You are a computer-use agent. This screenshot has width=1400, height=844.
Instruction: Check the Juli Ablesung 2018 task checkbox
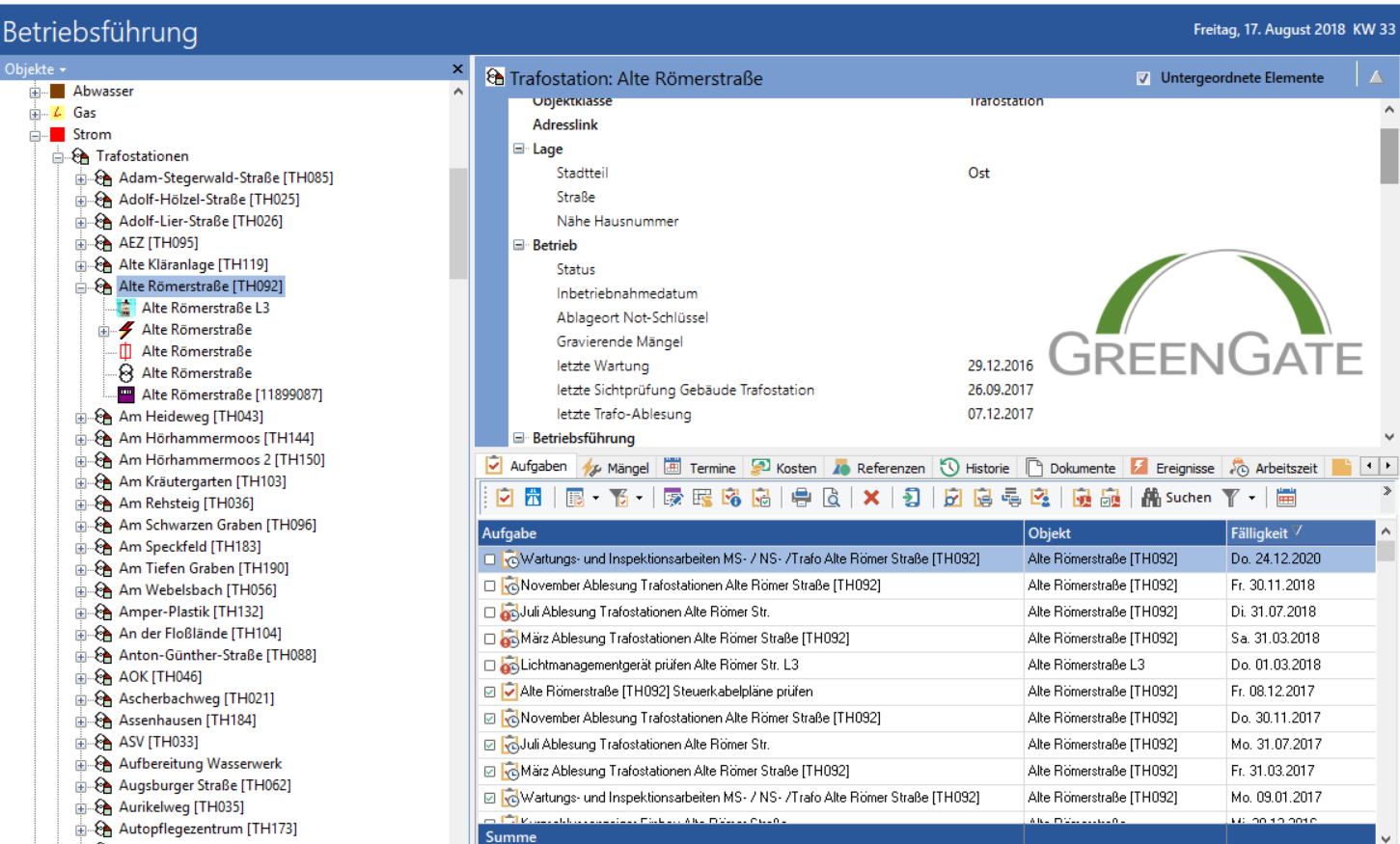490,613
